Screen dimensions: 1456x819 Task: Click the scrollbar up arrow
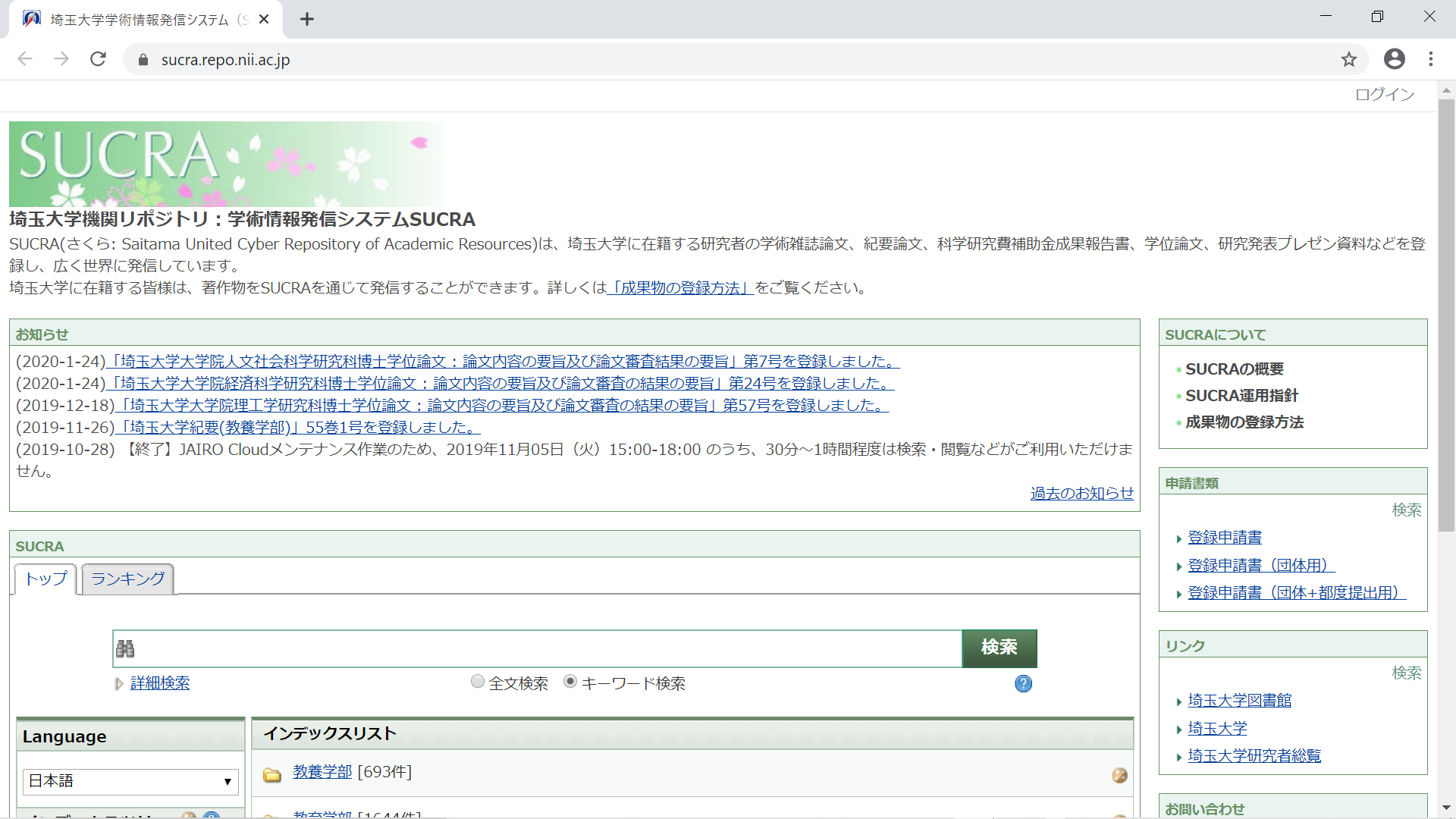point(1446,90)
